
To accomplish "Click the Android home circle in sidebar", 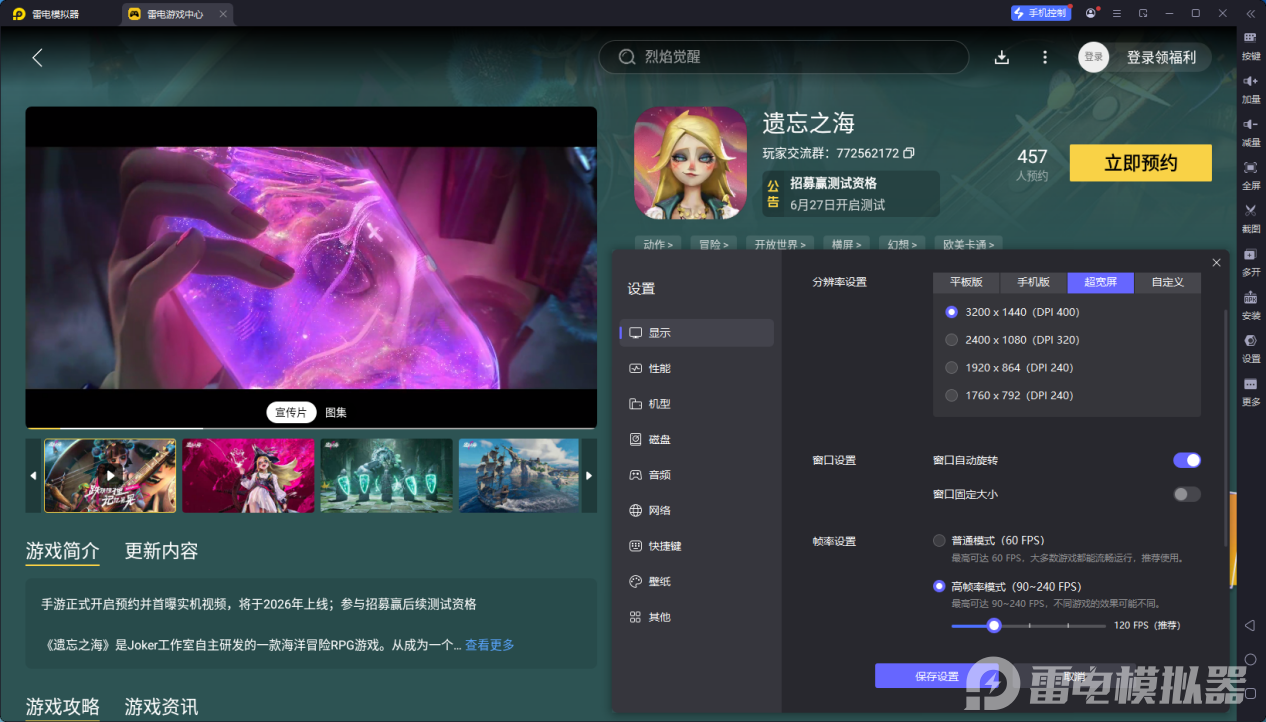I will [x=1249, y=659].
